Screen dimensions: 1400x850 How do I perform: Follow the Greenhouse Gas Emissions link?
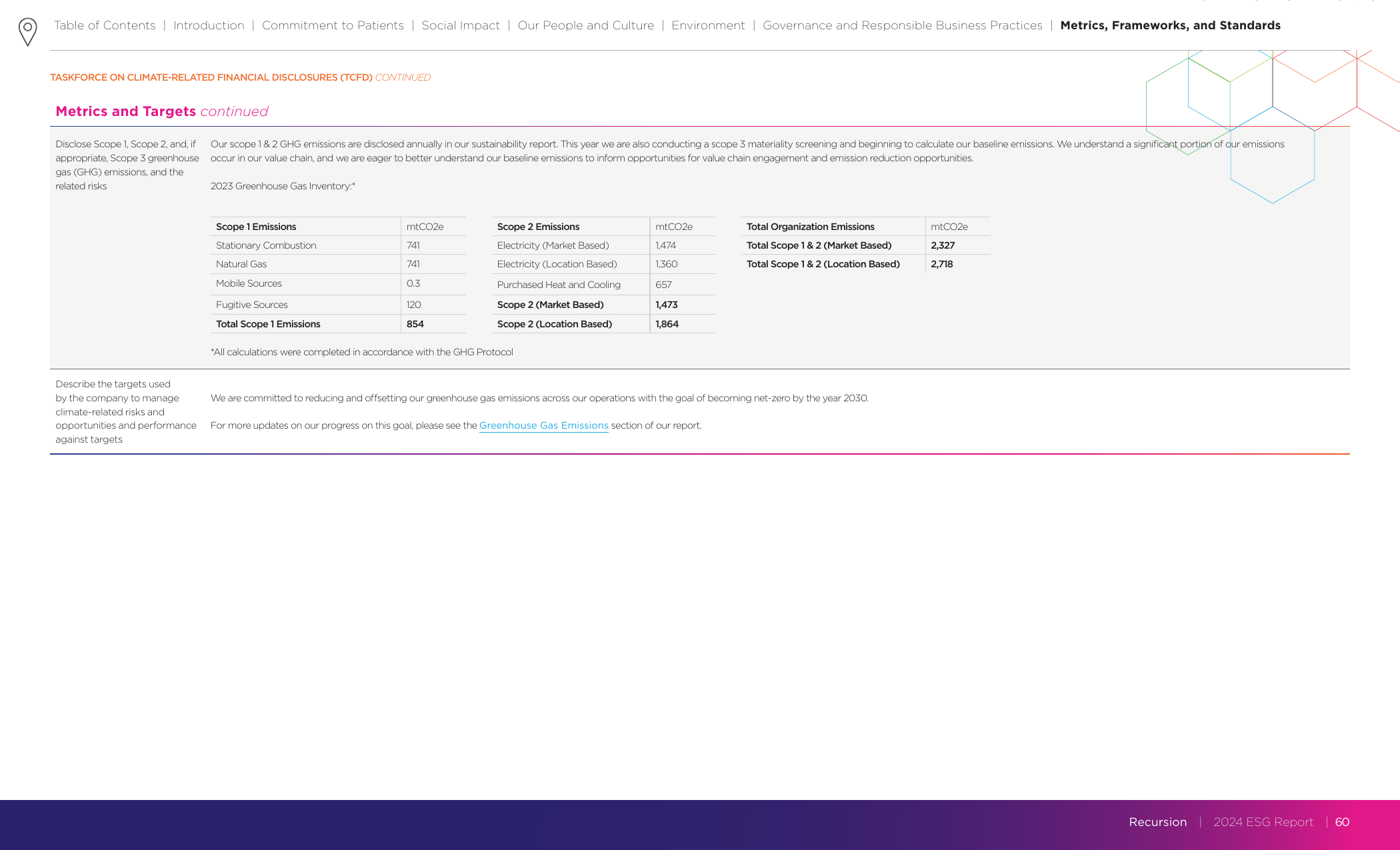coord(543,425)
